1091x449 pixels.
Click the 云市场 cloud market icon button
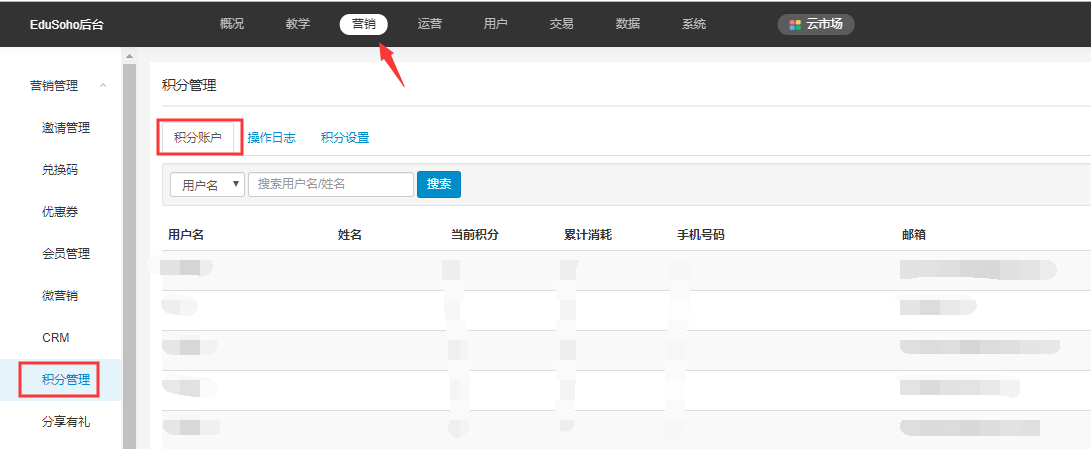click(x=815, y=24)
